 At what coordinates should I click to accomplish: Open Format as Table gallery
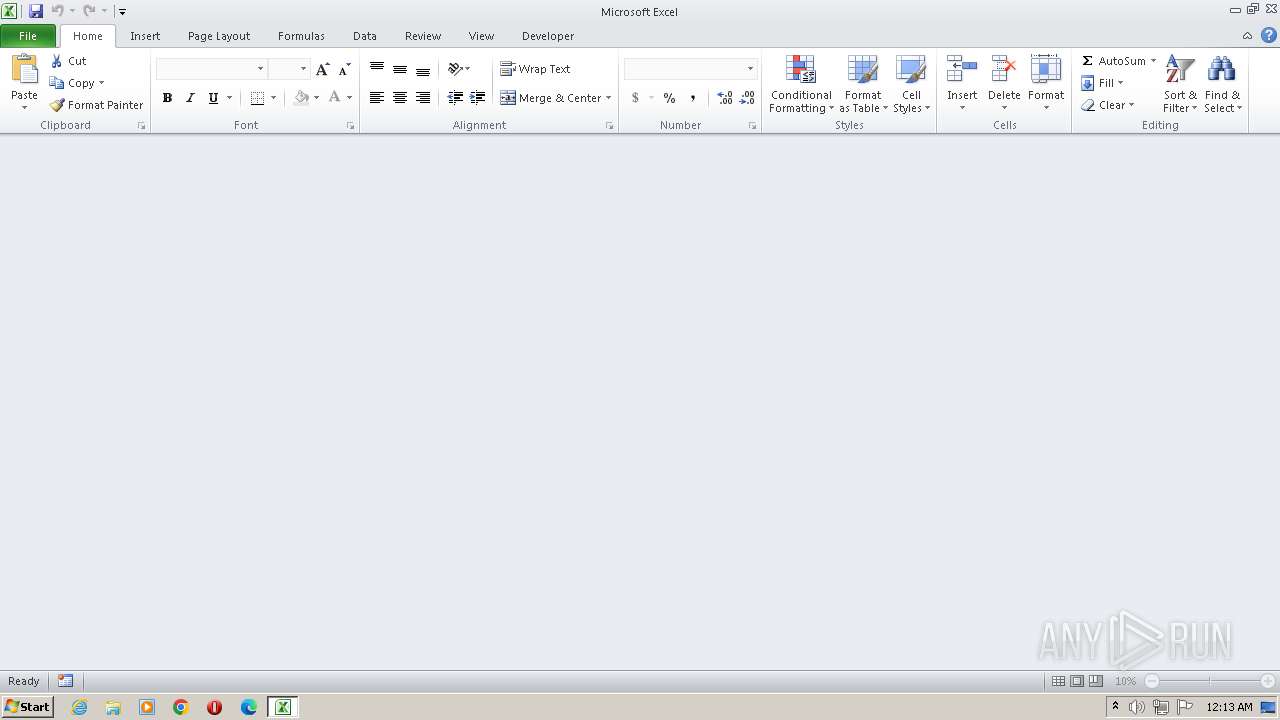863,84
